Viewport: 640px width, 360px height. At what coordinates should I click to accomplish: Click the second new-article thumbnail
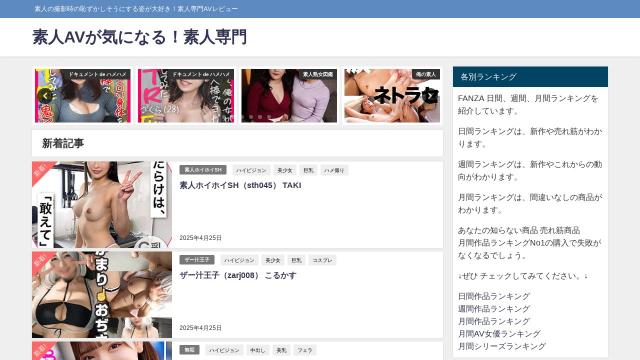[102, 295]
